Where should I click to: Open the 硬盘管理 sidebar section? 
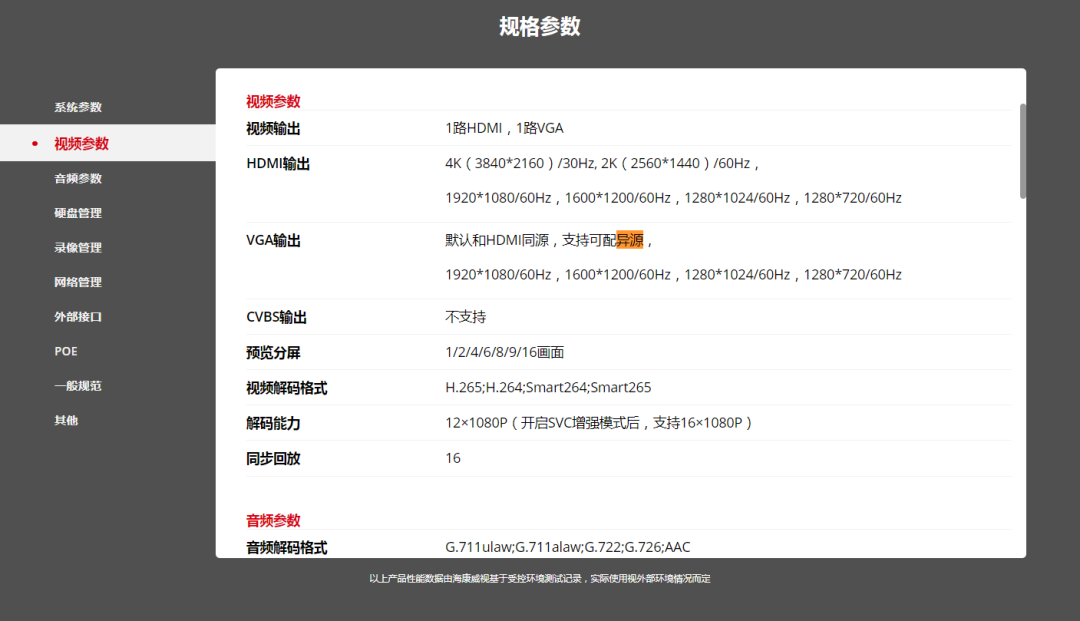(78, 213)
